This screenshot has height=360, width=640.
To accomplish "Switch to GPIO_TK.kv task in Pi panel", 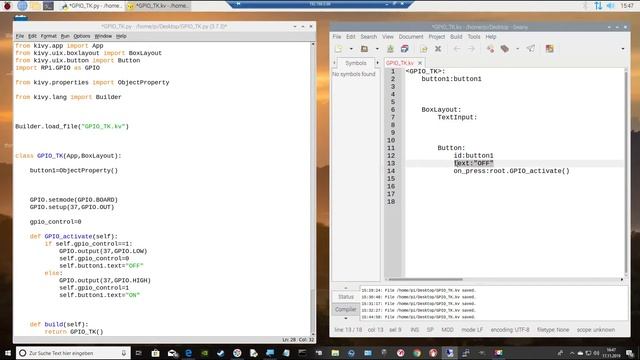I will point(158,6).
